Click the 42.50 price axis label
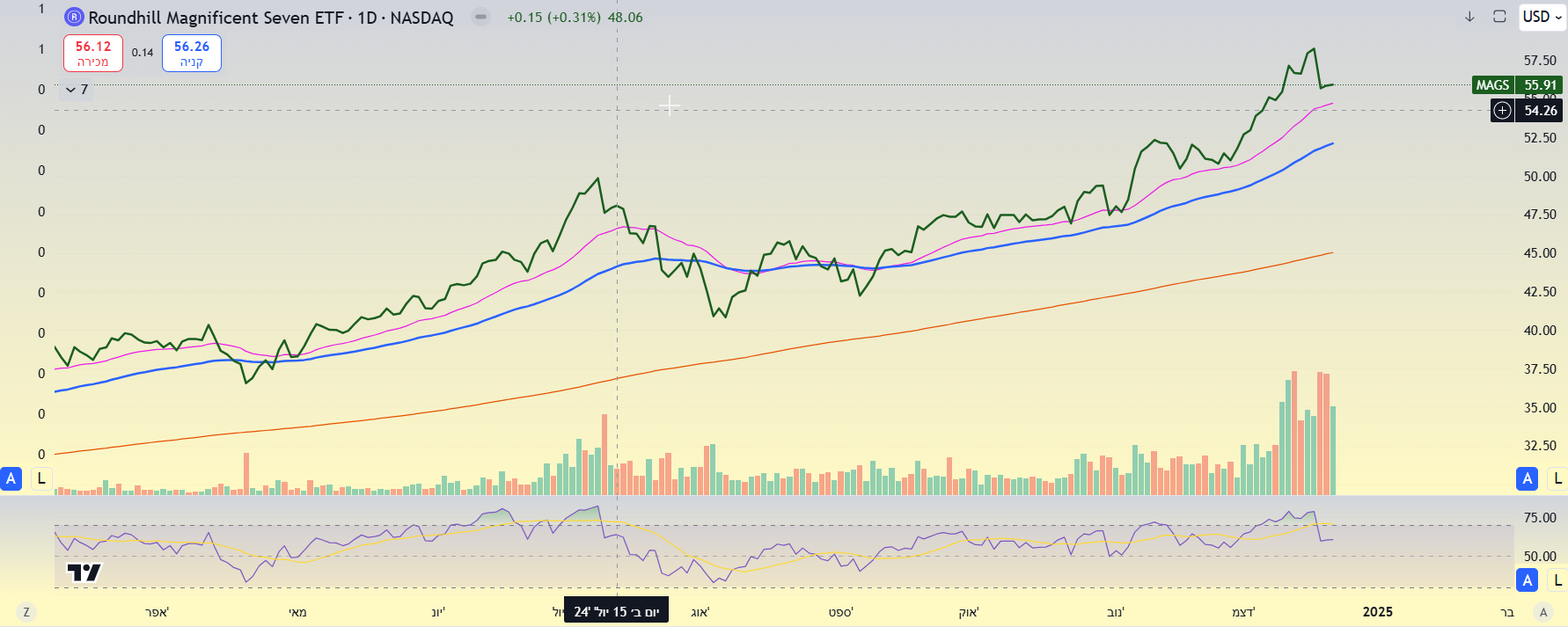Screen dimensions: 1568x627 (1540, 292)
